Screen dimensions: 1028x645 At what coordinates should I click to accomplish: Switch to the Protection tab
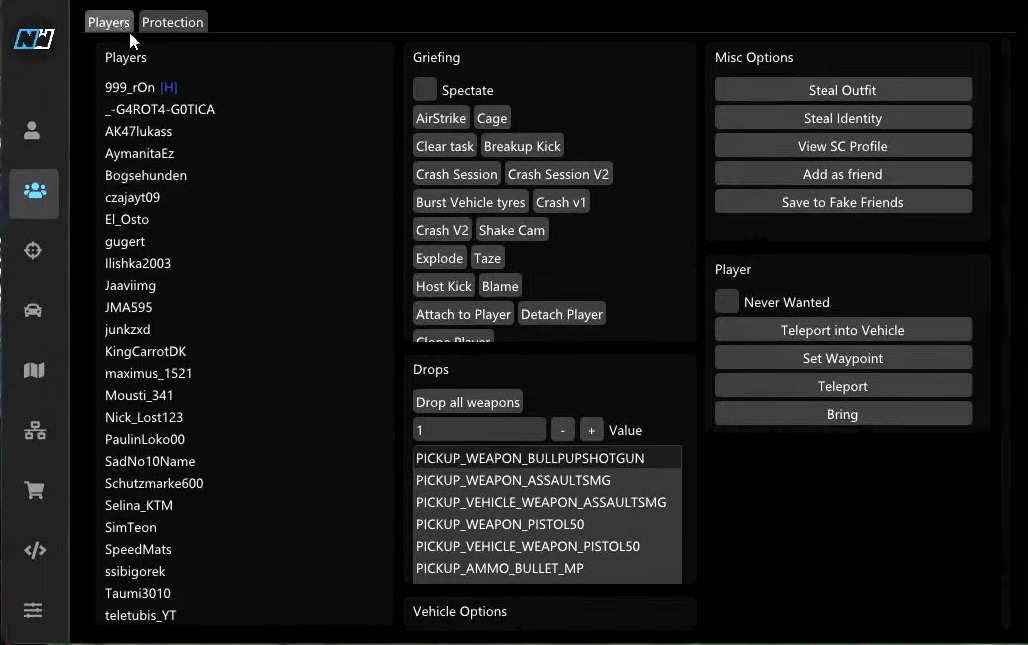tap(172, 22)
